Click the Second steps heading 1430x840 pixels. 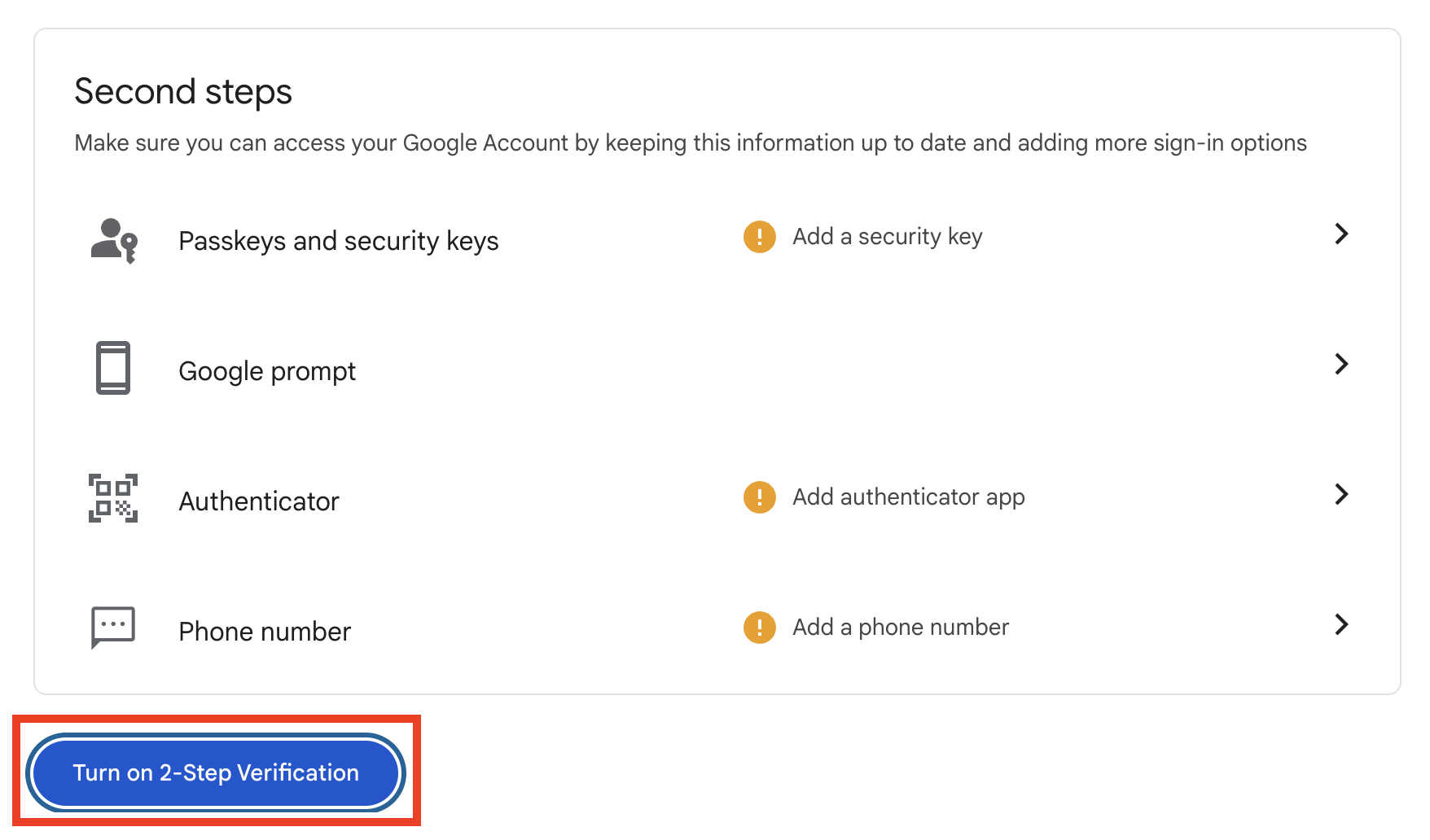pos(183,91)
